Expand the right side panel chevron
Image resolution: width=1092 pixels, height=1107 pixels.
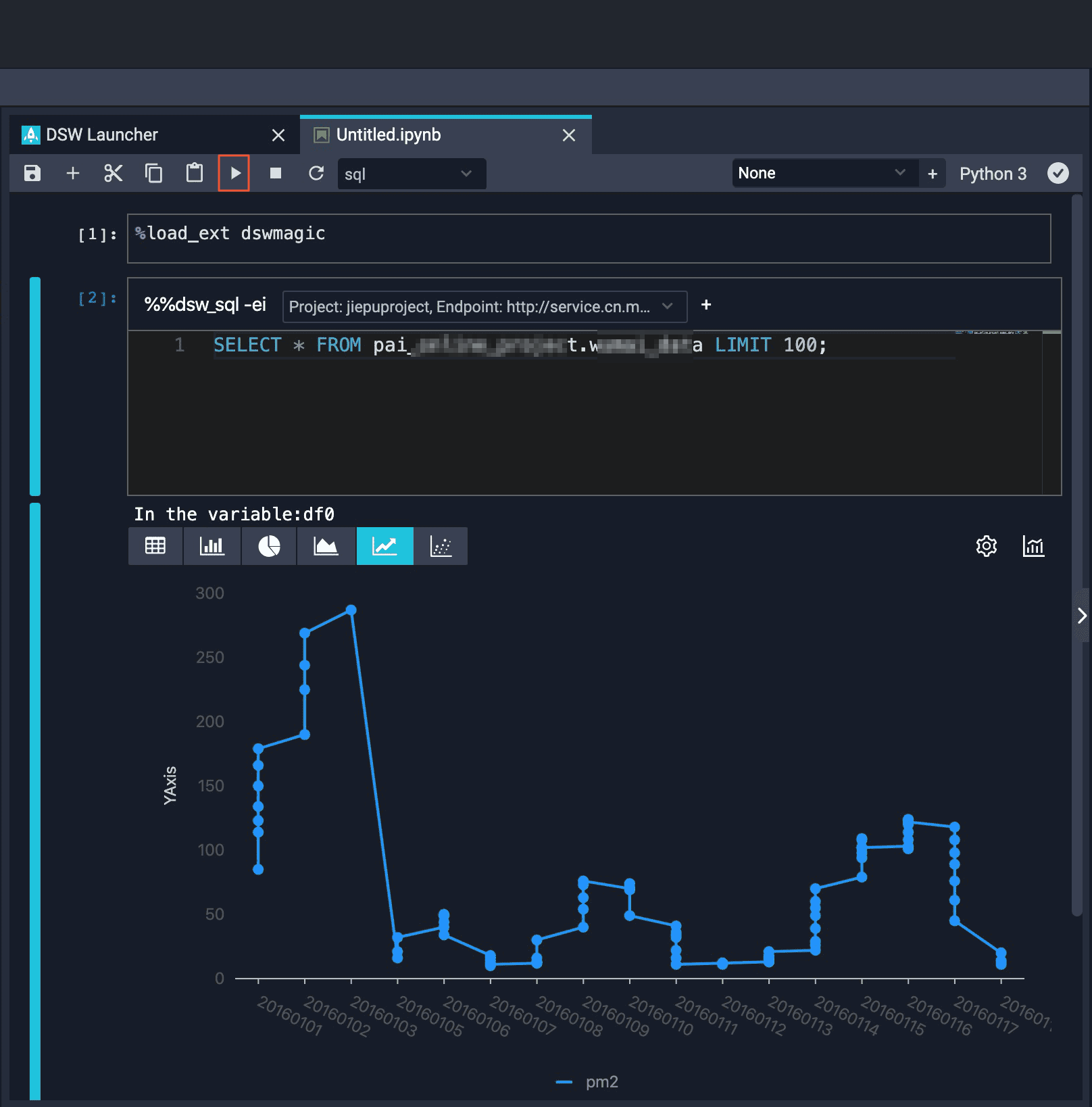click(1082, 615)
